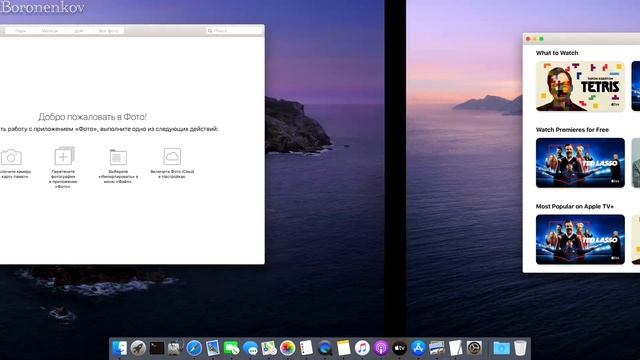
Task: Open the App Store from Dock
Action: [x=418, y=348]
